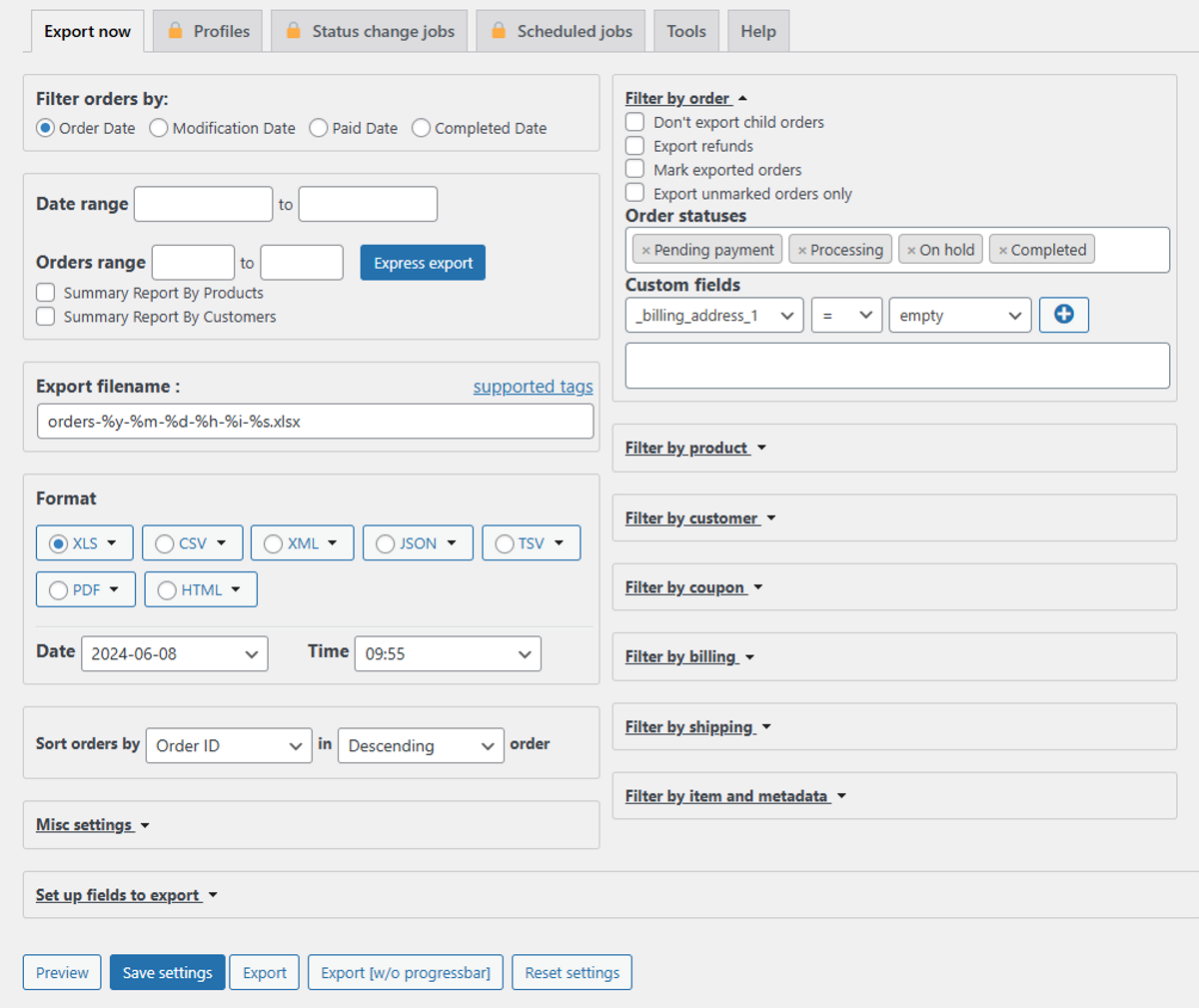Open the XLS format options dropdown
The height and width of the screenshot is (1008, 1199).
(x=113, y=542)
